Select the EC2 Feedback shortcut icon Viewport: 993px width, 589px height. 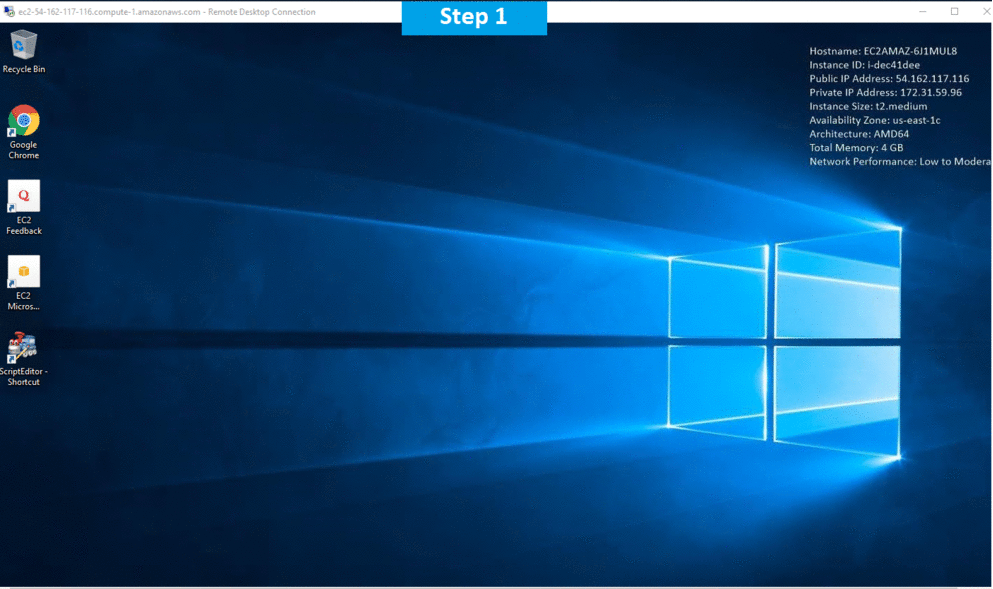pyautogui.click(x=24, y=197)
